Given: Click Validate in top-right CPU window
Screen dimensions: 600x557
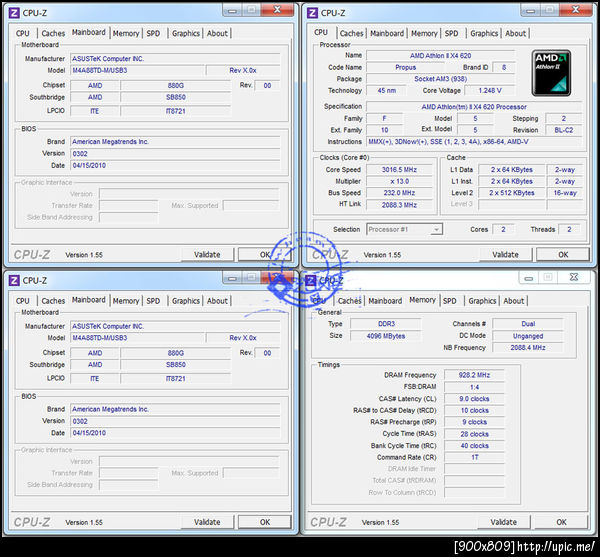Looking at the screenshot, I should tap(505, 255).
